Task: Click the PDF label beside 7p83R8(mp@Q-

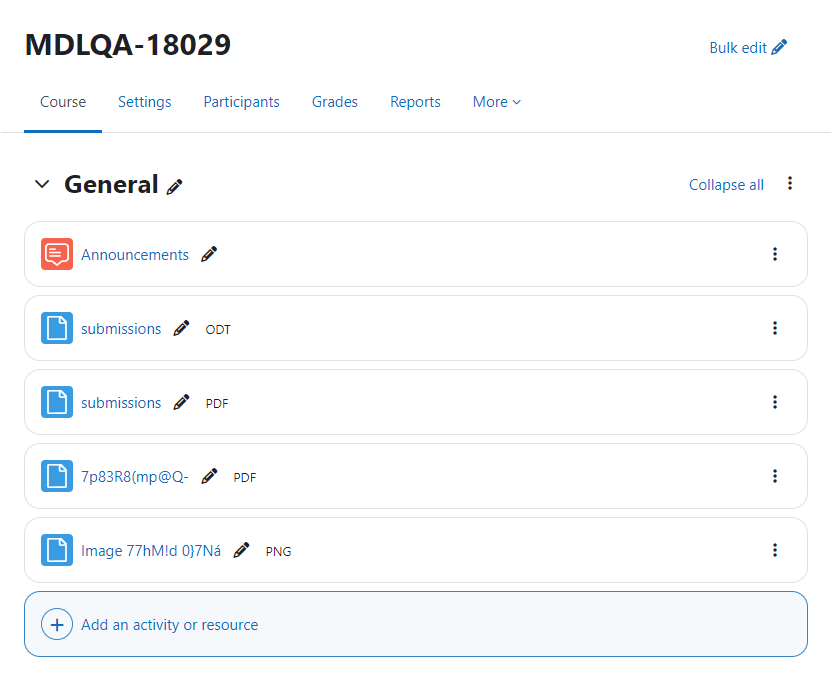Action: pos(245,477)
